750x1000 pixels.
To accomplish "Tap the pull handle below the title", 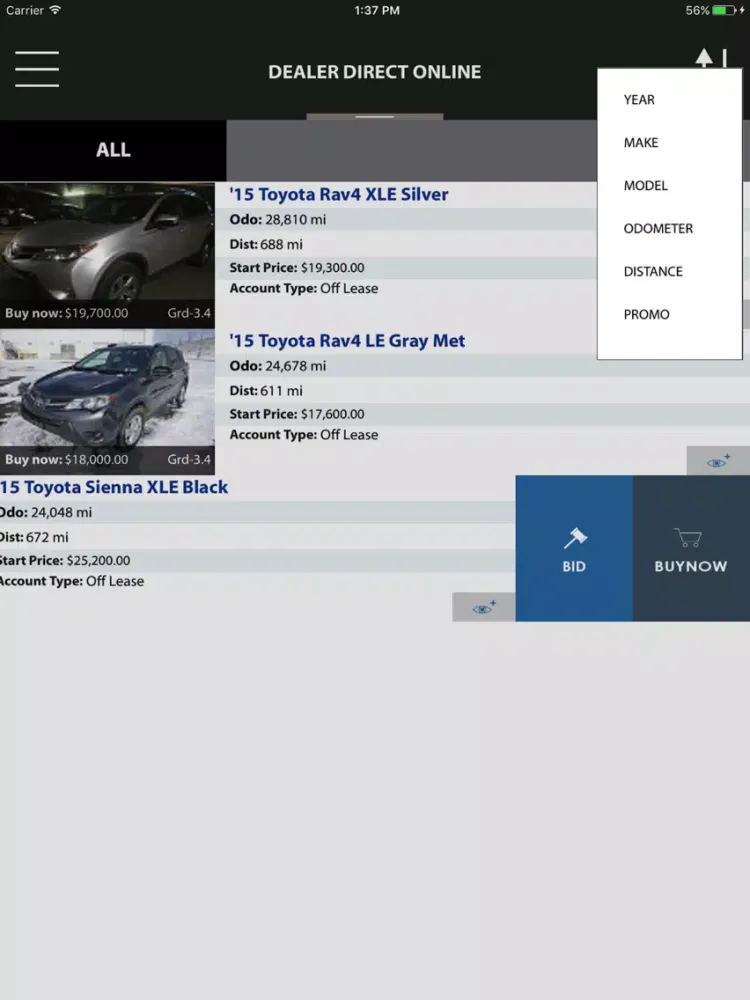I will (x=374, y=117).
